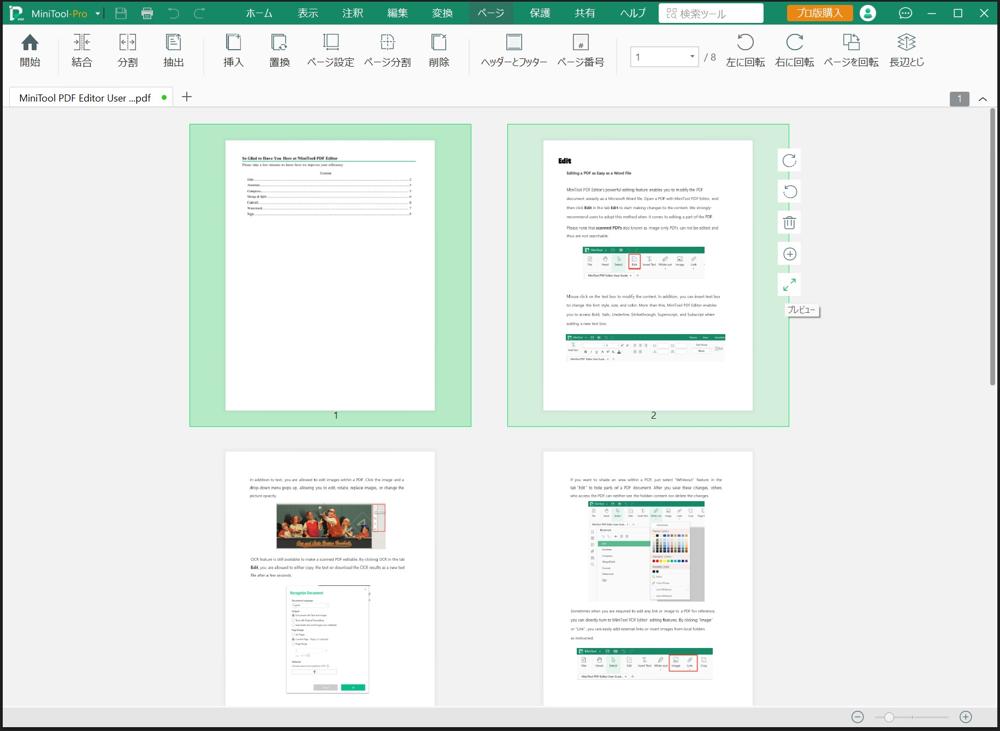
Task: Open the 変換 convert tab
Action: coord(442,13)
